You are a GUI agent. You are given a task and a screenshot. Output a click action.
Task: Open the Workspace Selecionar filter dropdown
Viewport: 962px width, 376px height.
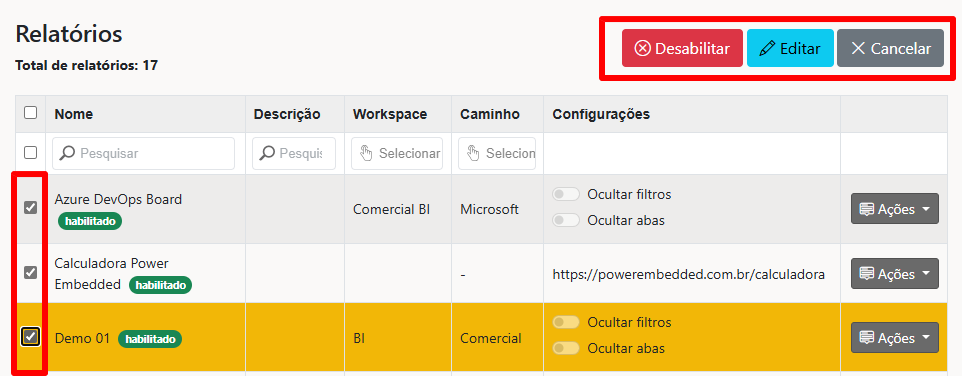tap(397, 153)
